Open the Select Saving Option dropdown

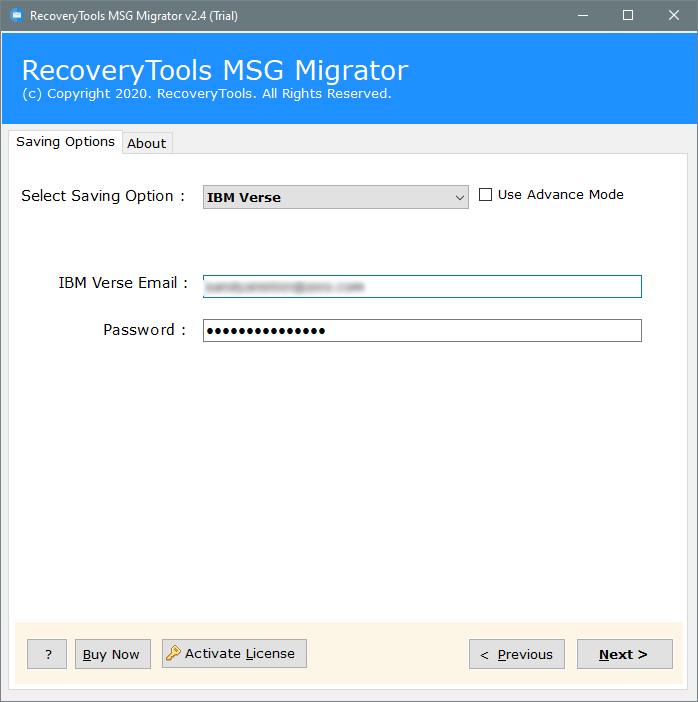pyautogui.click(x=335, y=197)
